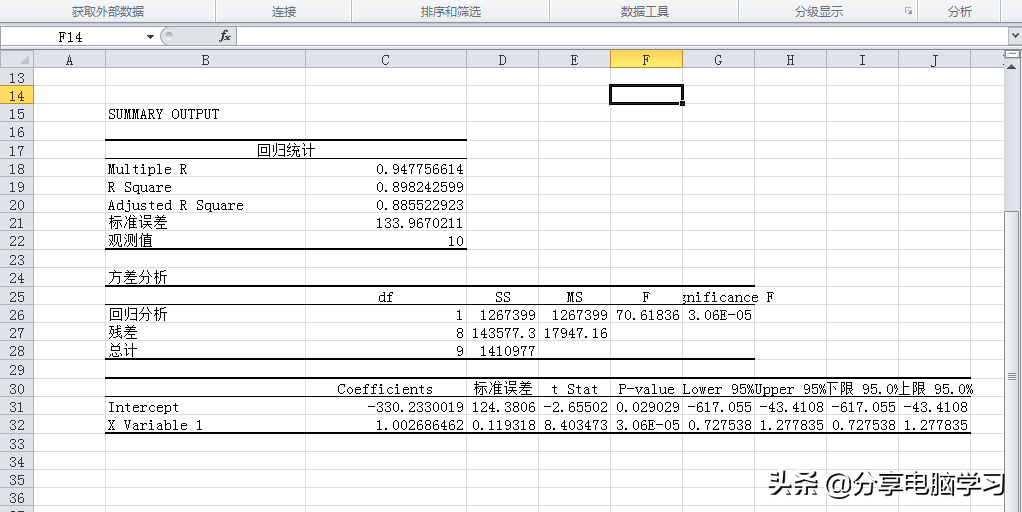Expand the formula bar with the right-end arrow
The width and height of the screenshot is (1022, 512).
pos(1013,36)
